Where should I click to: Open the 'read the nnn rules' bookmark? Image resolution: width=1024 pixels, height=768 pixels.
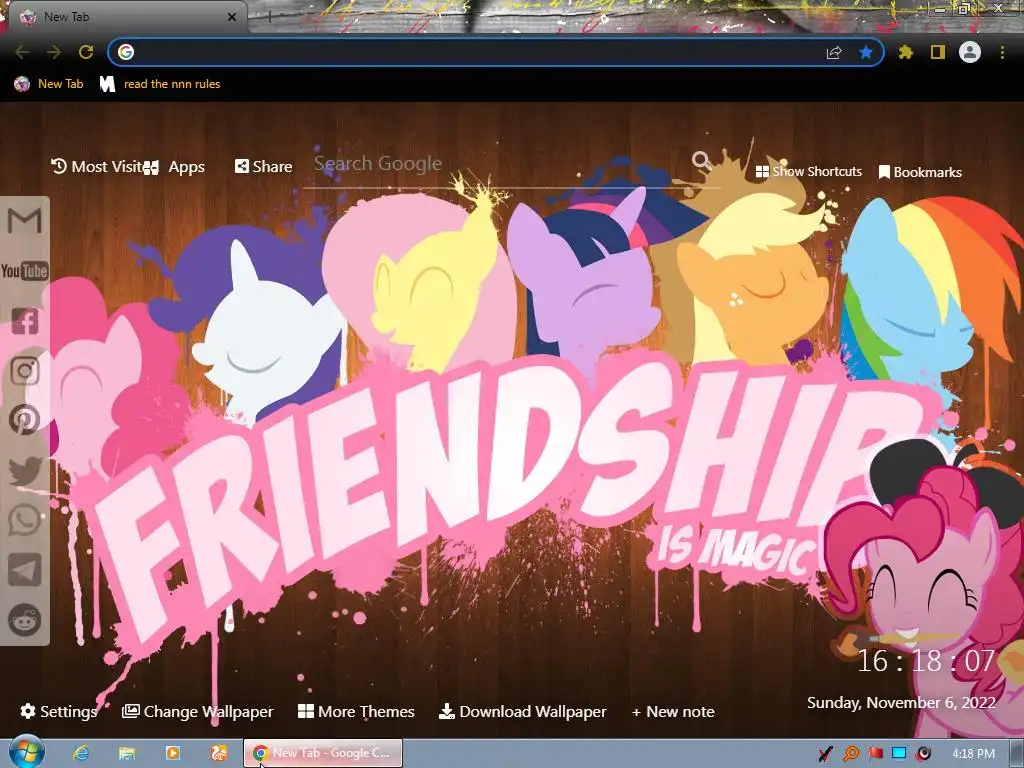tap(160, 84)
